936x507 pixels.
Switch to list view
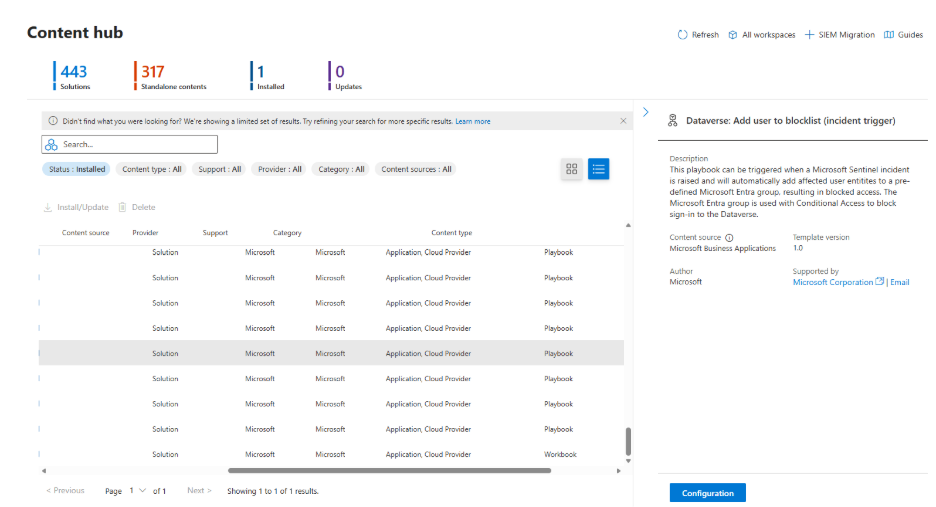[598, 169]
